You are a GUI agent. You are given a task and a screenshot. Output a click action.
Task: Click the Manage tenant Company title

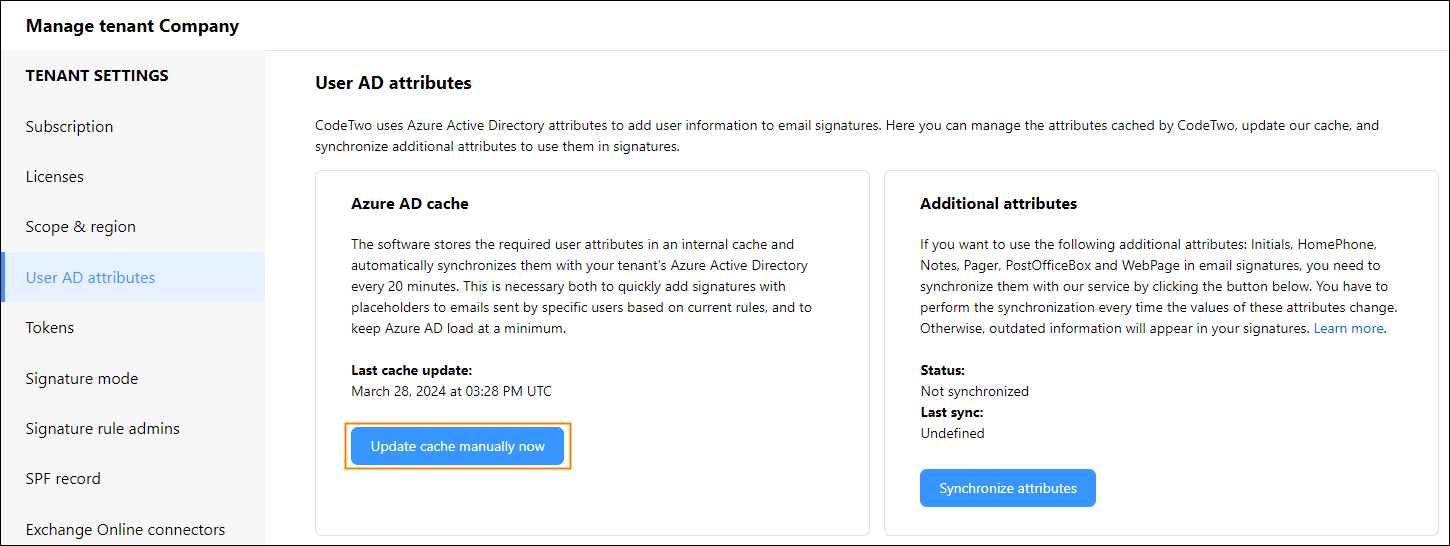pyautogui.click(x=133, y=26)
